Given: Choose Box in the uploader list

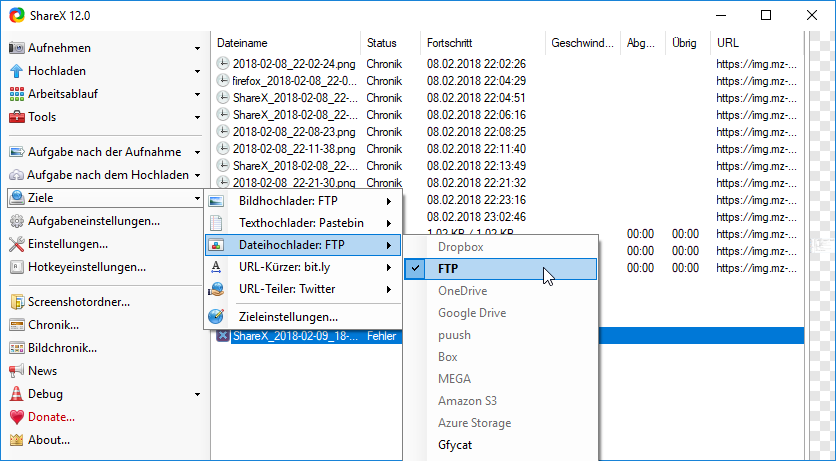Looking at the screenshot, I should click(x=448, y=357).
